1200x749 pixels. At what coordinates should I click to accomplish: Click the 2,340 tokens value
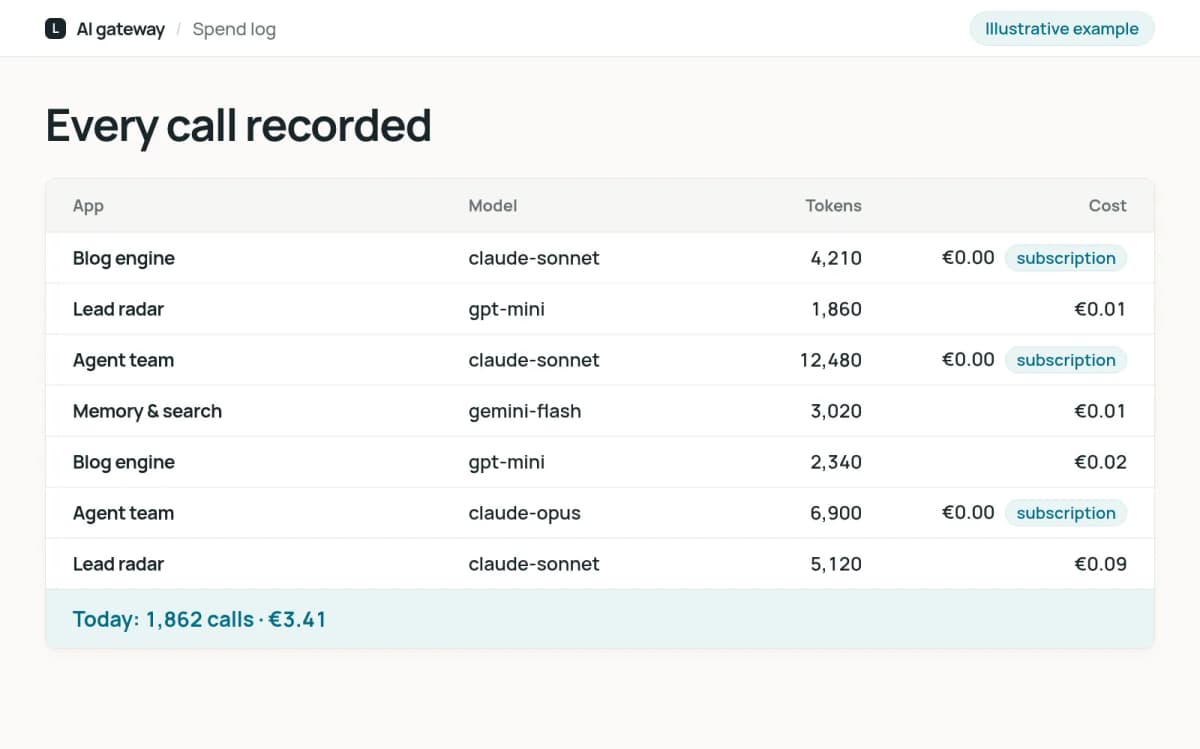836,462
